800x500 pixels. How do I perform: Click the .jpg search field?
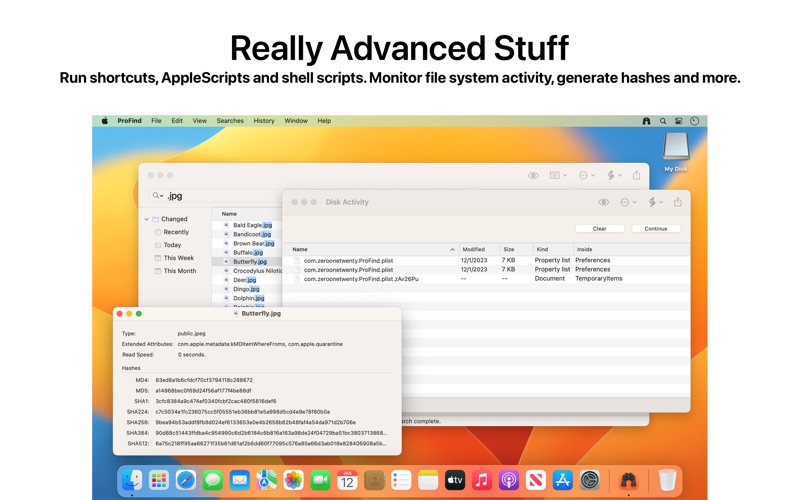coord(214,195)
